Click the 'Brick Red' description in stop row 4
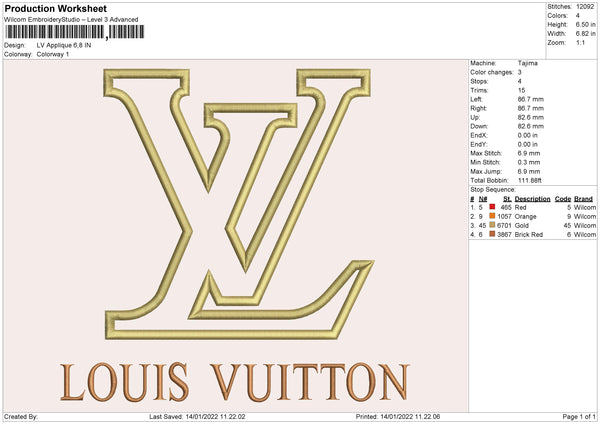Viewport: 600px width, 424px height. [x=528, y=234]
